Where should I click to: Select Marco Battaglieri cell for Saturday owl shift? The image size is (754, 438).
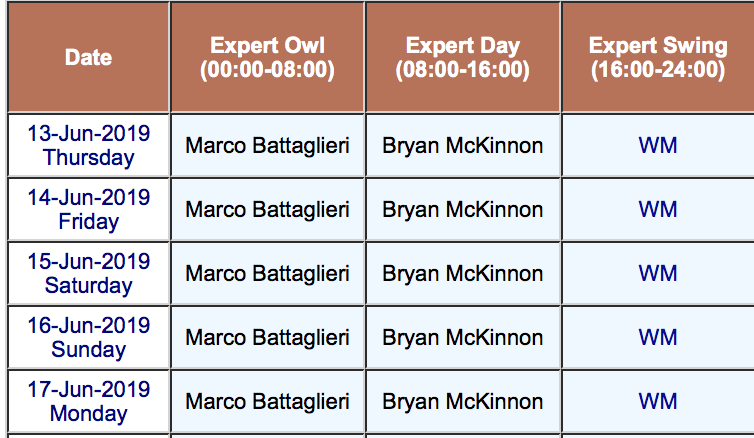[x=267, y=273]
